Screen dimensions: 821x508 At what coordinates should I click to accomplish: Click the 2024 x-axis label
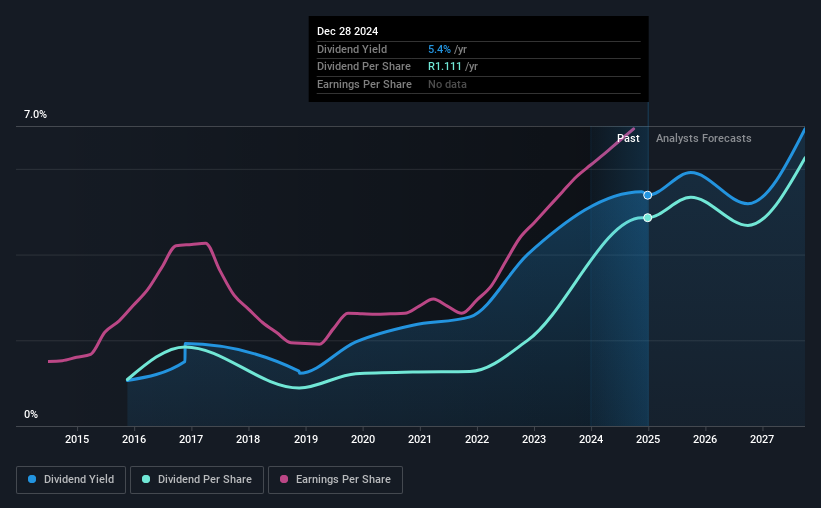click(591, 439)
